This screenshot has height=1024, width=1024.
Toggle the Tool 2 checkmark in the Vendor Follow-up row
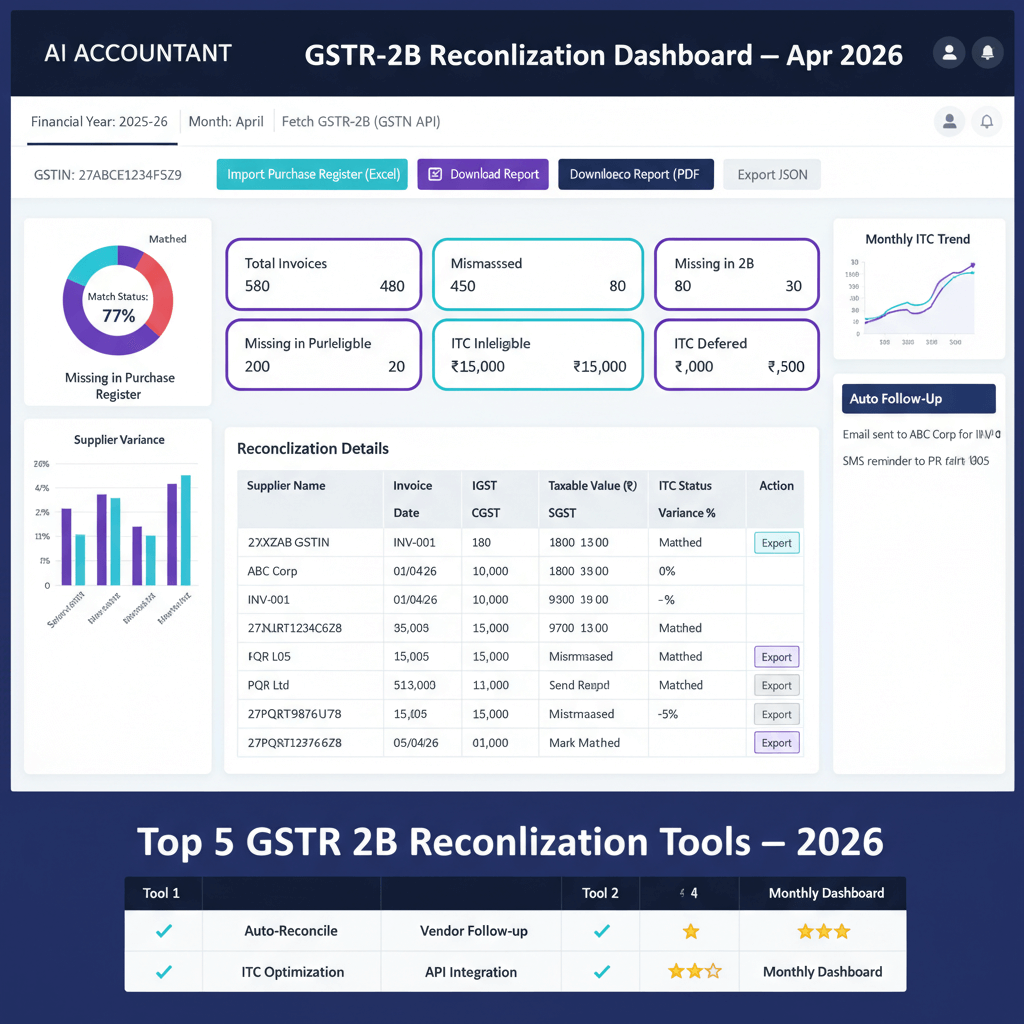[x=600, y=931]
